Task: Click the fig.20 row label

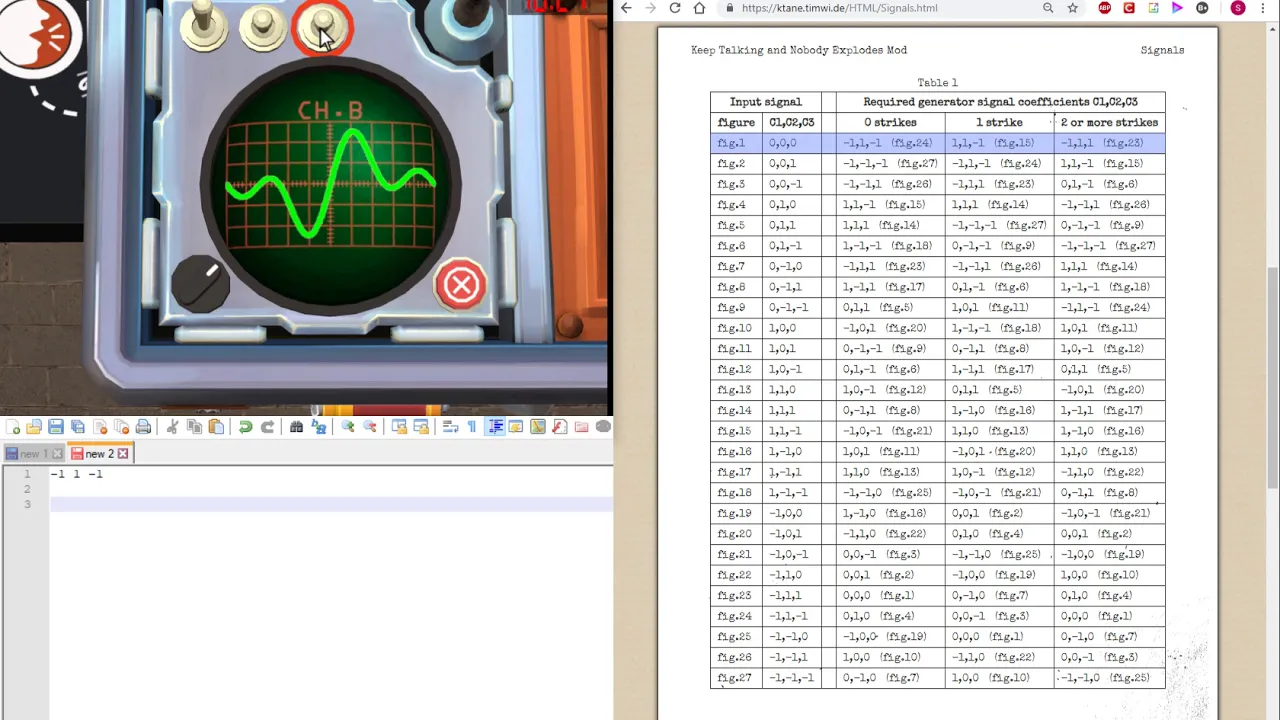Action: [x=734, y=533]
